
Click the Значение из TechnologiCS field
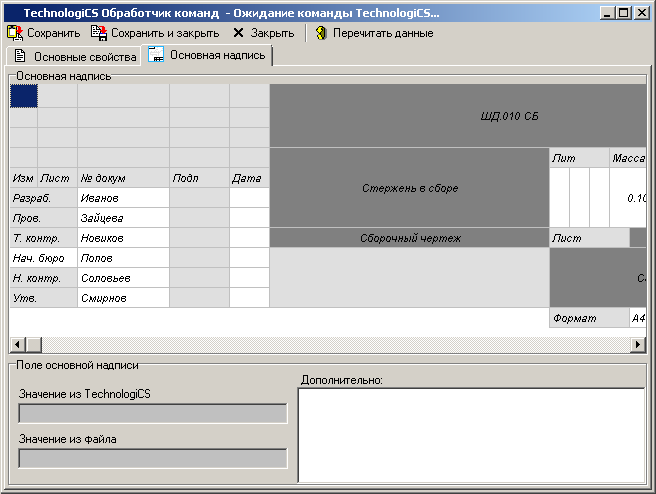click(153, 414)
